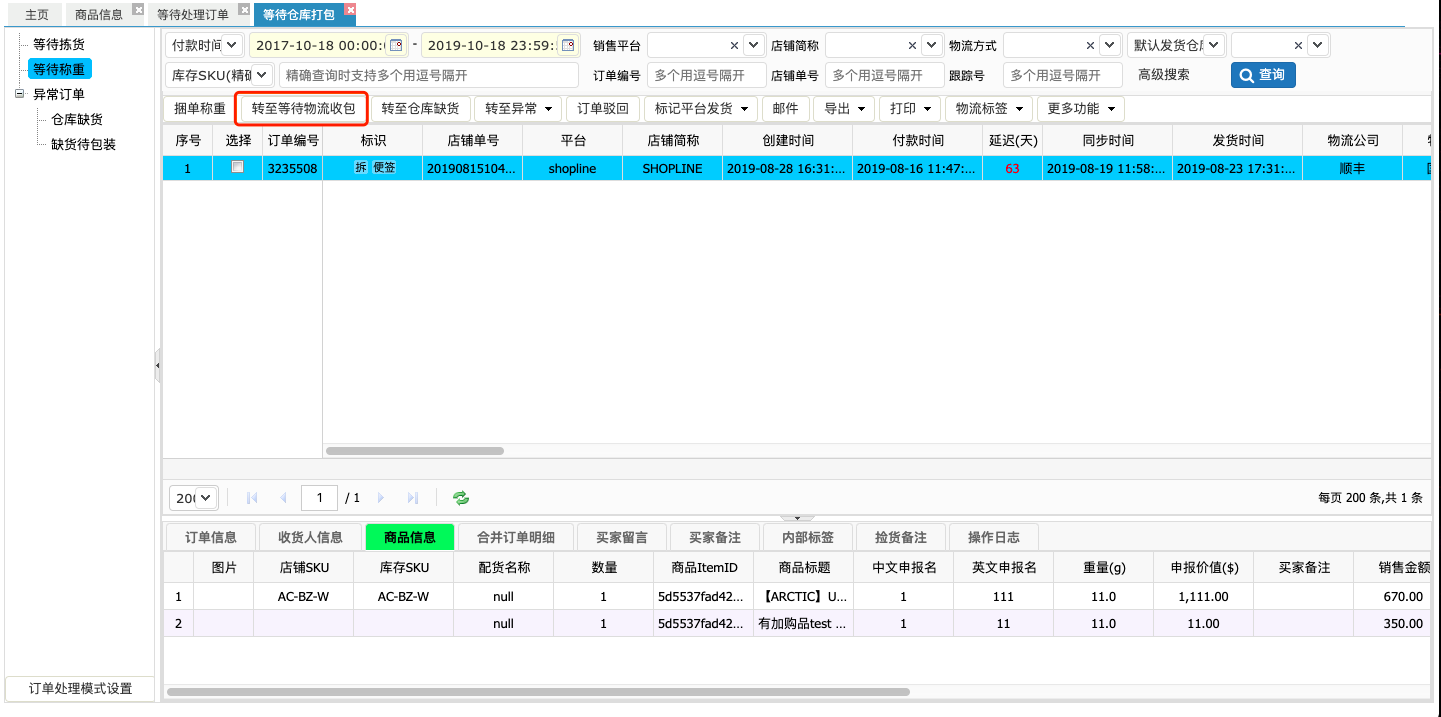Viewport: 1441px width, 717px height.
Task: Jump to first page arrow
Action: [252, 497]
